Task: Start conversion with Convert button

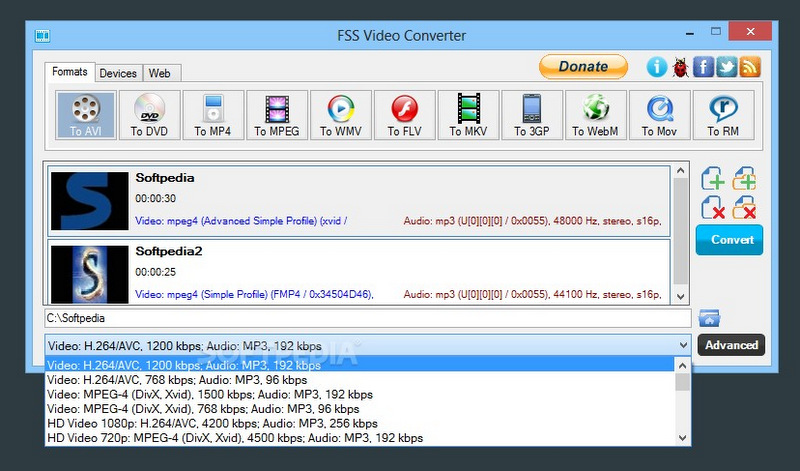Action: (730, 240)
